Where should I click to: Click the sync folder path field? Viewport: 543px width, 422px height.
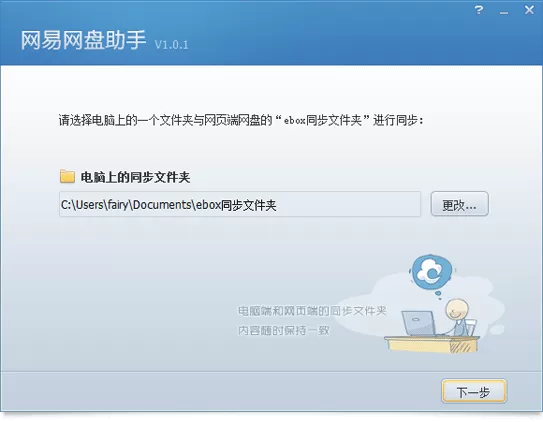[240, 204]
